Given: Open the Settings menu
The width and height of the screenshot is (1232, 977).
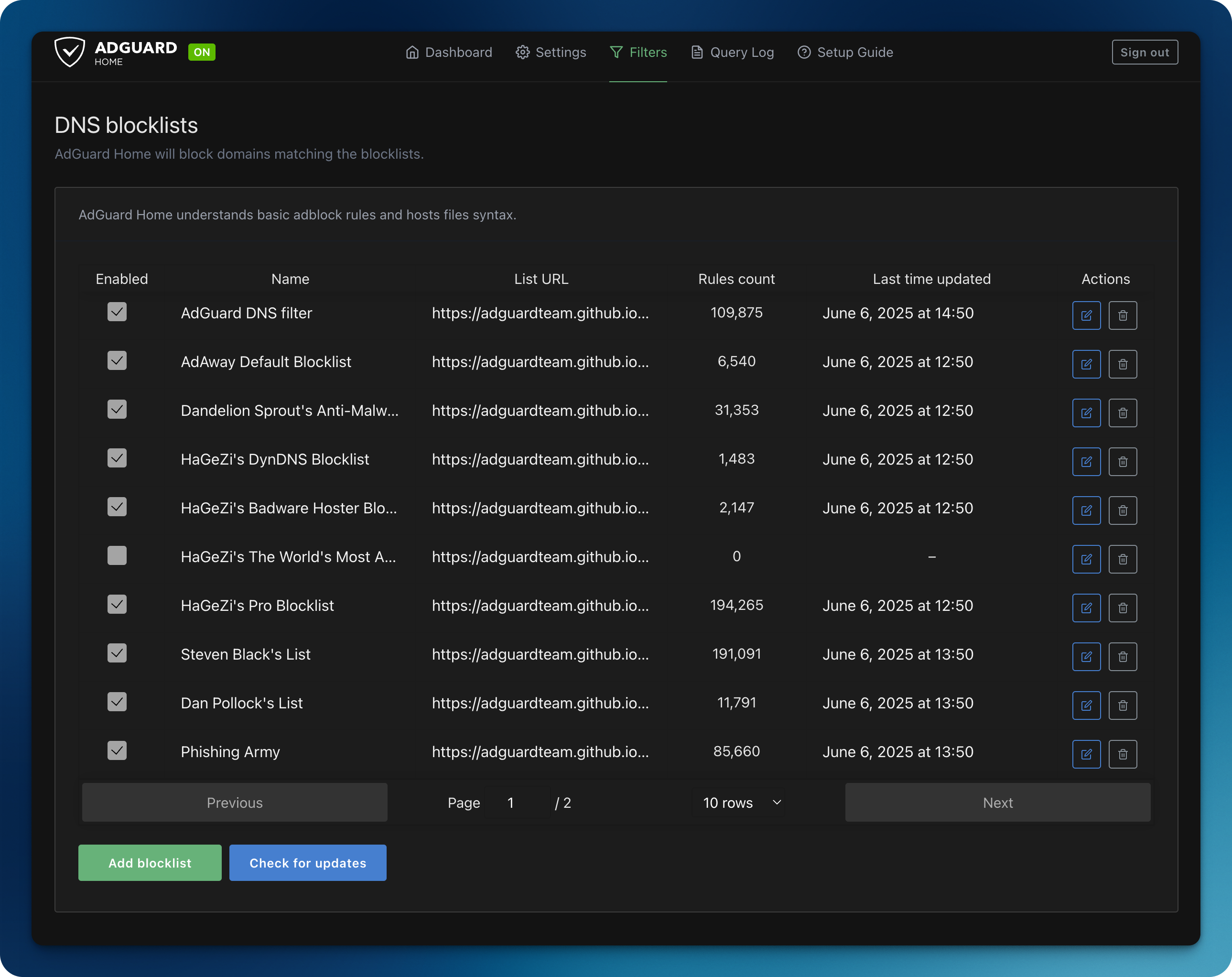Looking at the screenshot, I should pyautogui.click(x=551, y=53).
